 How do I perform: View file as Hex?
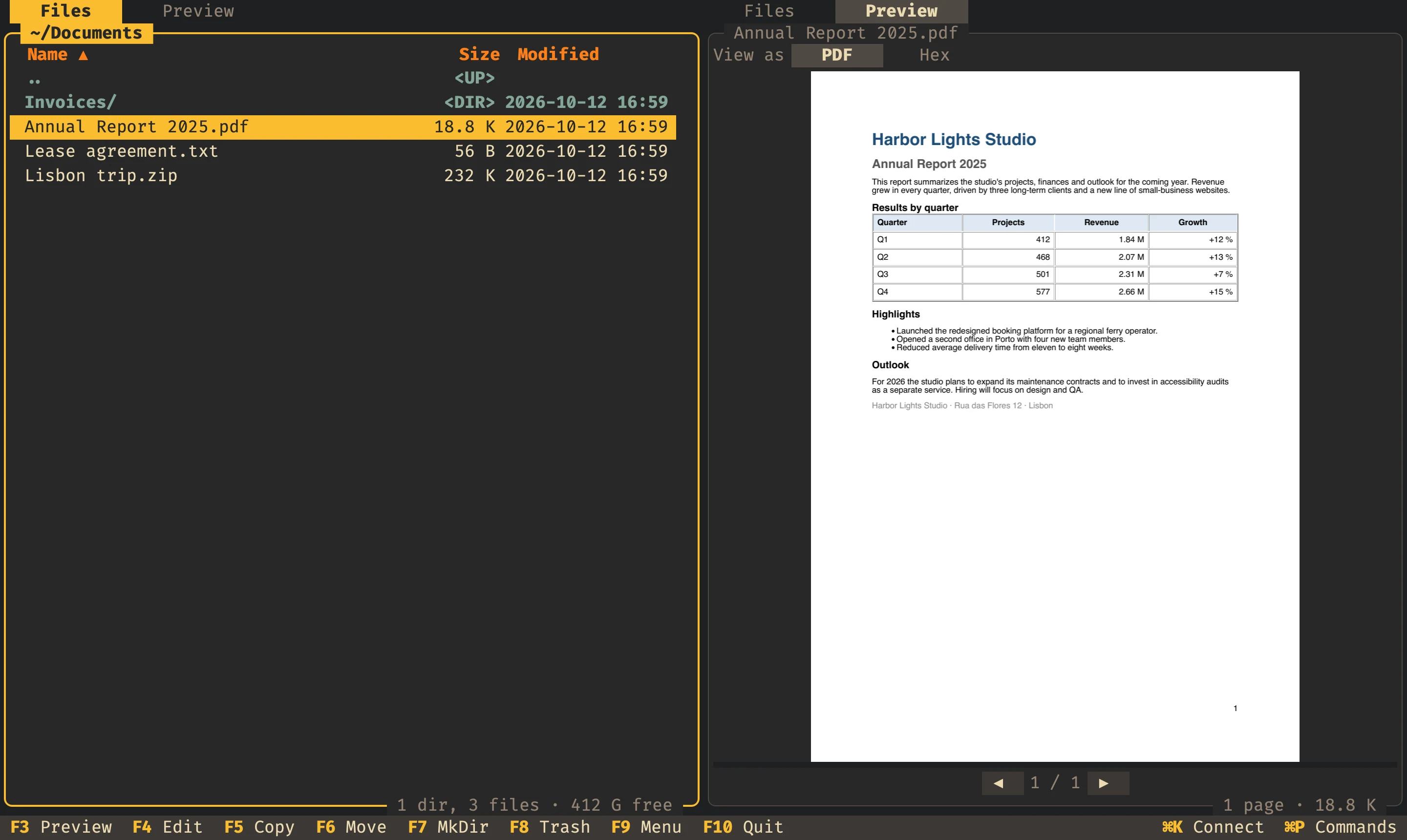click(x=934, y=56)
